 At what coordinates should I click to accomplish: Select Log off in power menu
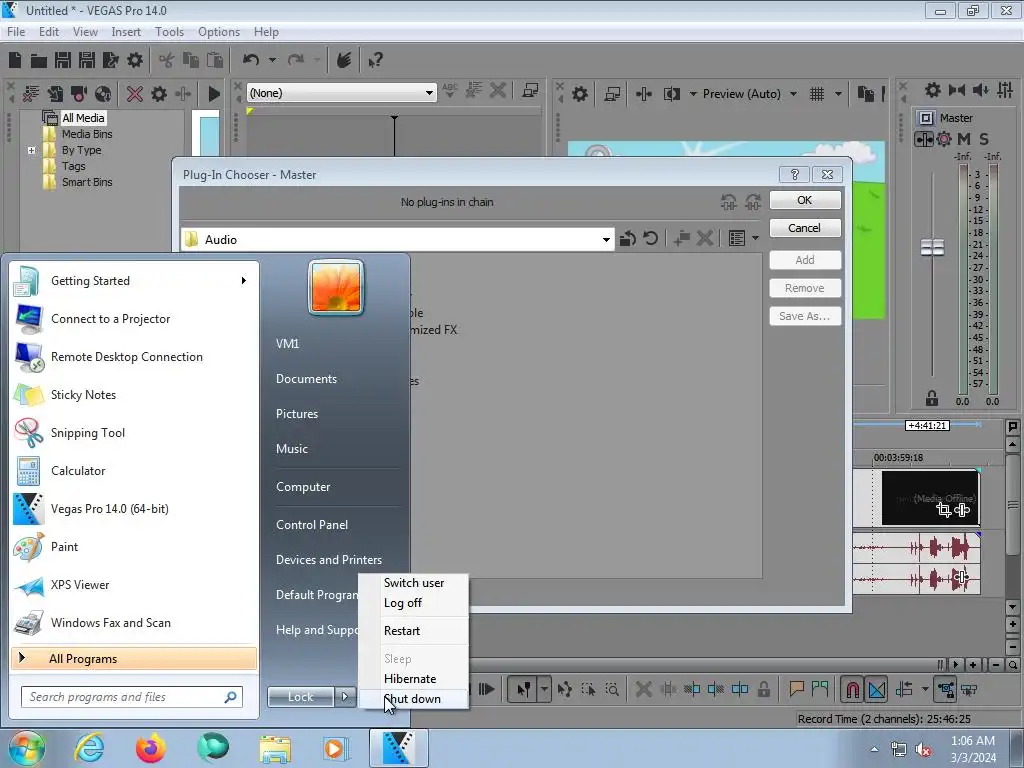pos(413,603)
